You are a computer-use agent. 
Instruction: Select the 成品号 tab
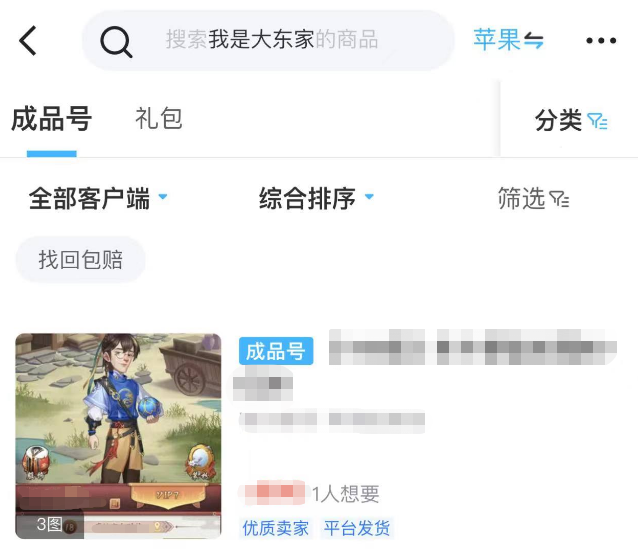point(52,119)
